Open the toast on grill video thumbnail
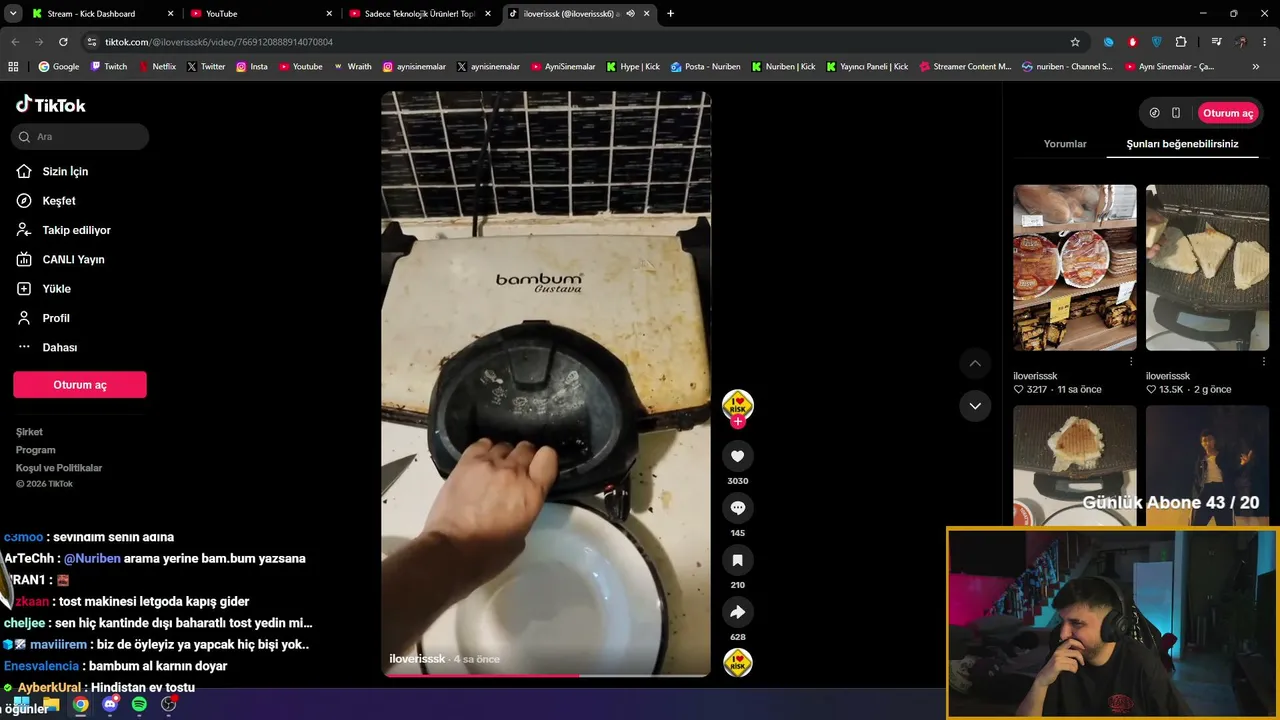1280x720 pixels. [1207, 268]
